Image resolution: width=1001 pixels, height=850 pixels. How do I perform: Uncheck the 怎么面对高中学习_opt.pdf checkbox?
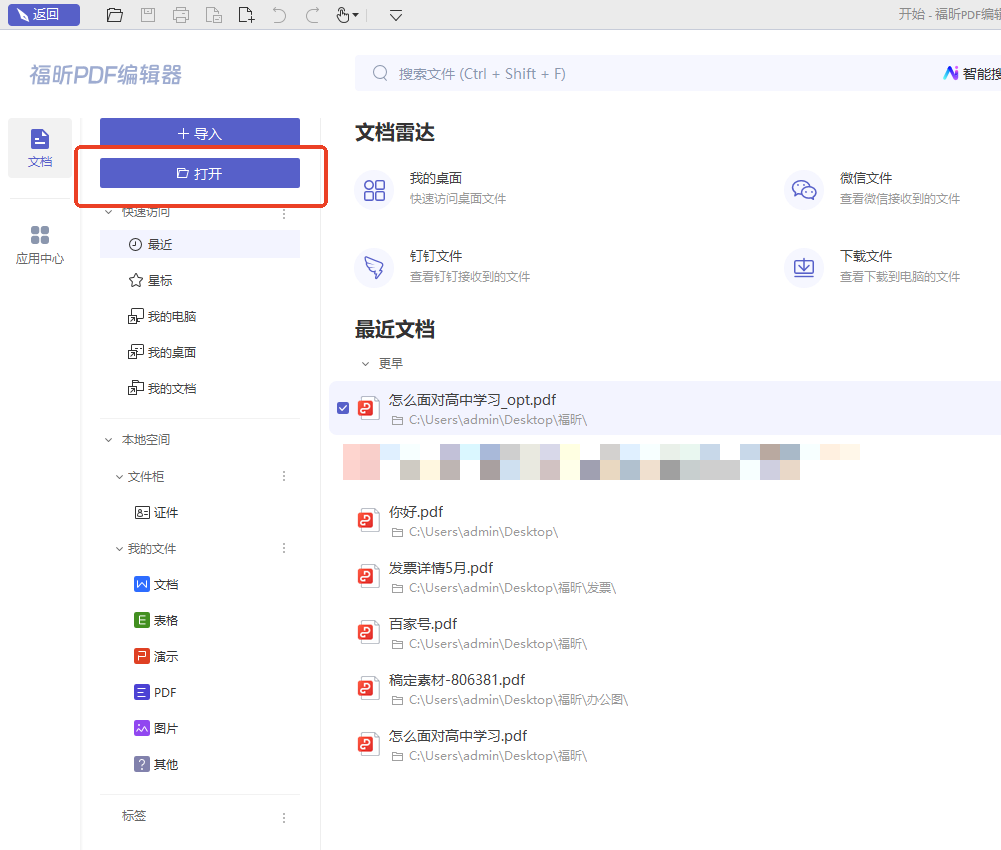pos(343,408)
